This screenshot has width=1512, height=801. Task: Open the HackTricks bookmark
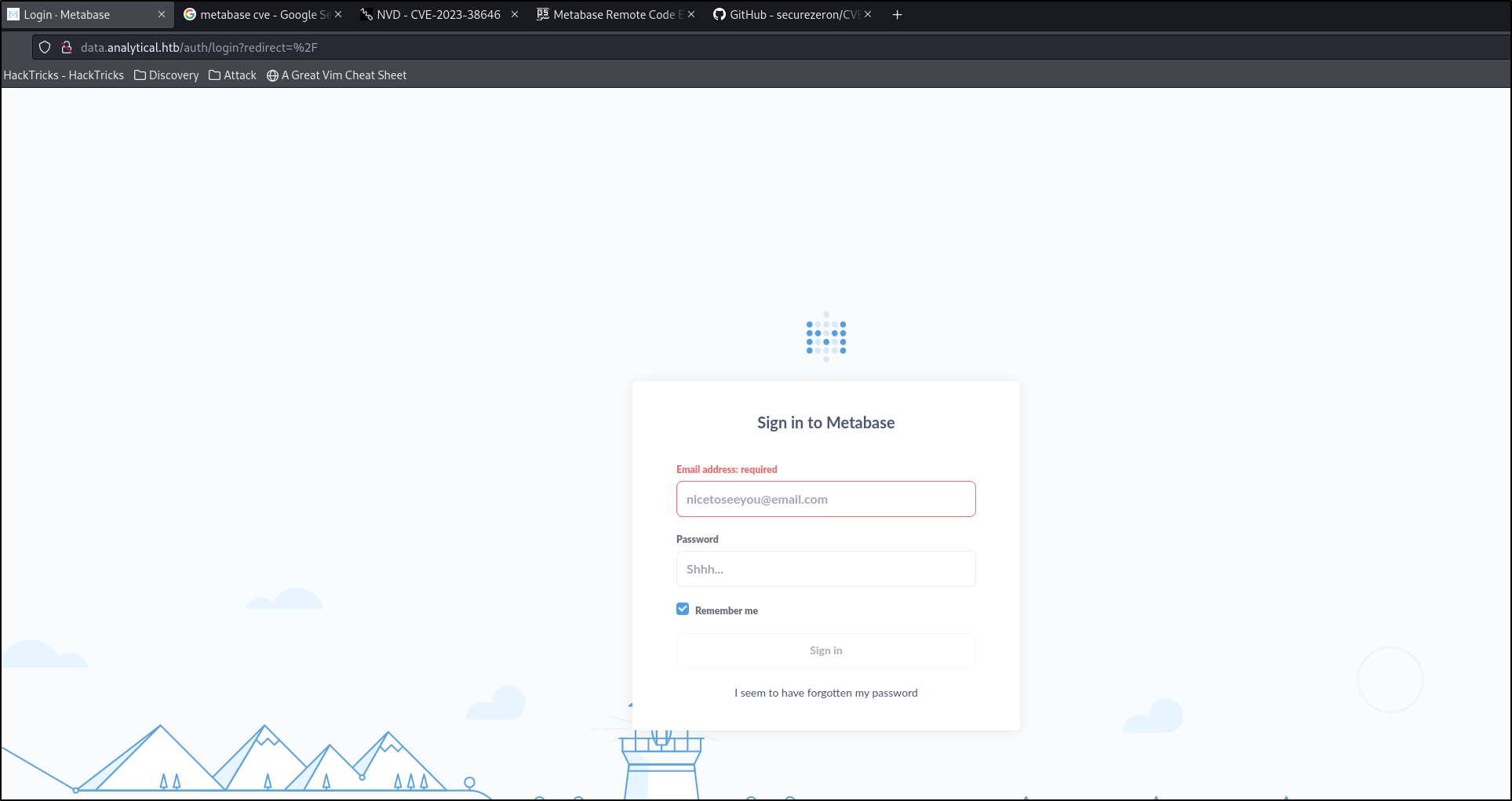64,75
